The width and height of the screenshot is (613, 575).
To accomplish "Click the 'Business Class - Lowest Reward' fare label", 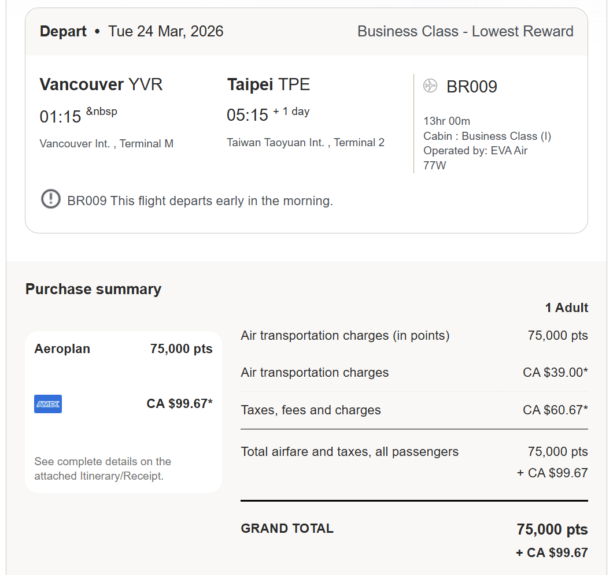I will coord(465,31).
